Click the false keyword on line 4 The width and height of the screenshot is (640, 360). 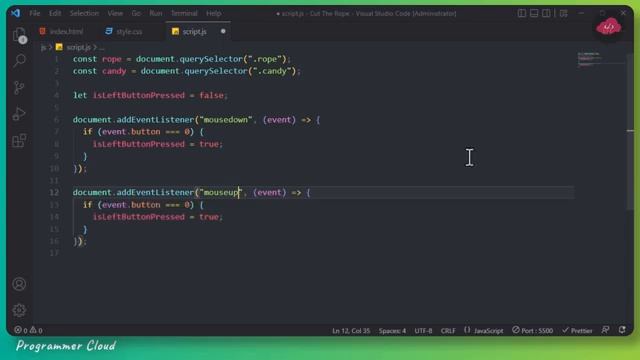[211, 95]
